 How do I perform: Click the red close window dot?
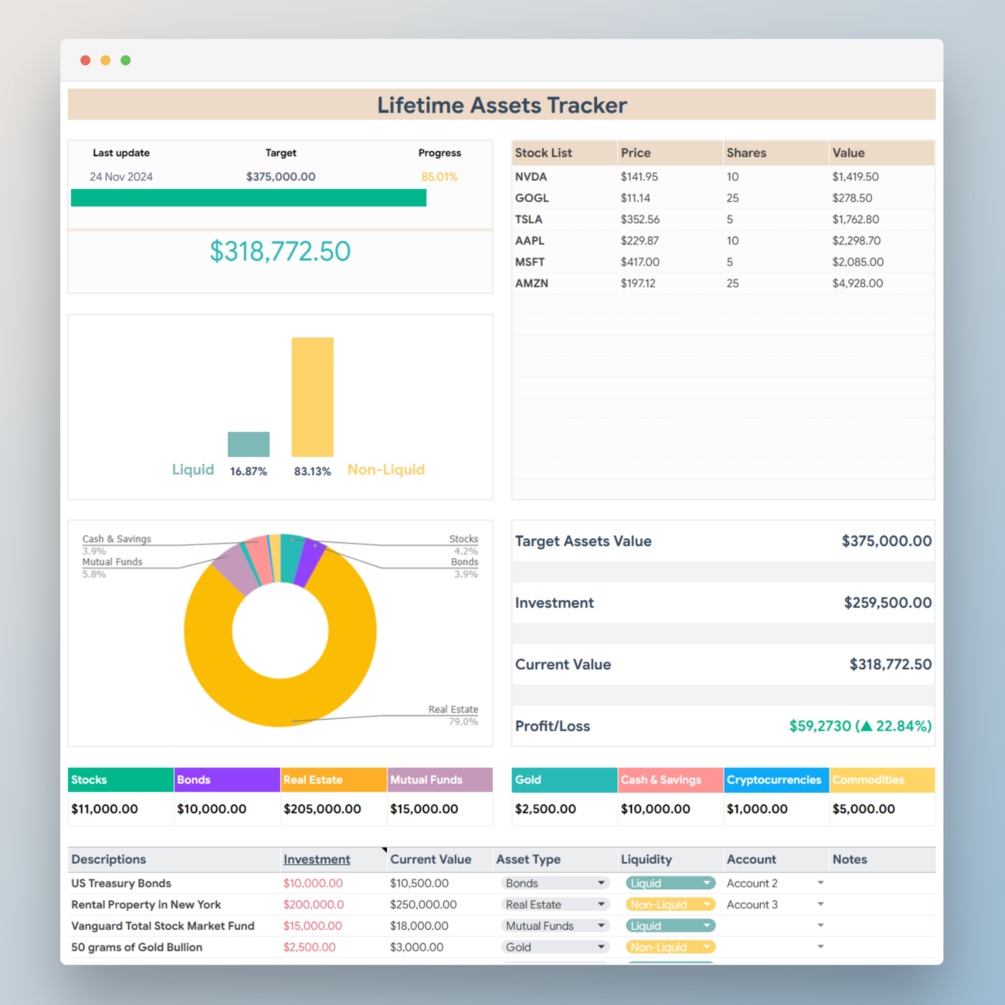click(x=85, y=60)
